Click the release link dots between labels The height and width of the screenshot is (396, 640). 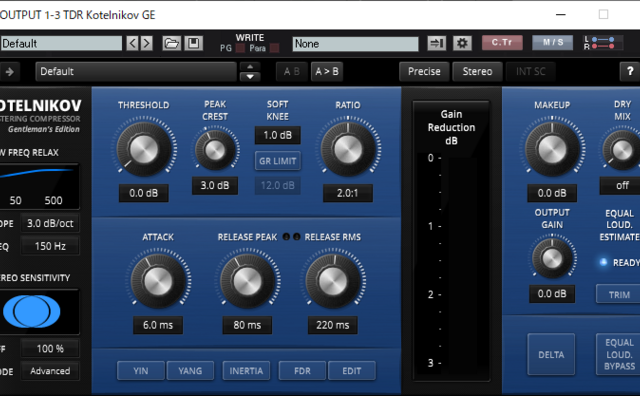click(x=291, y=237)
